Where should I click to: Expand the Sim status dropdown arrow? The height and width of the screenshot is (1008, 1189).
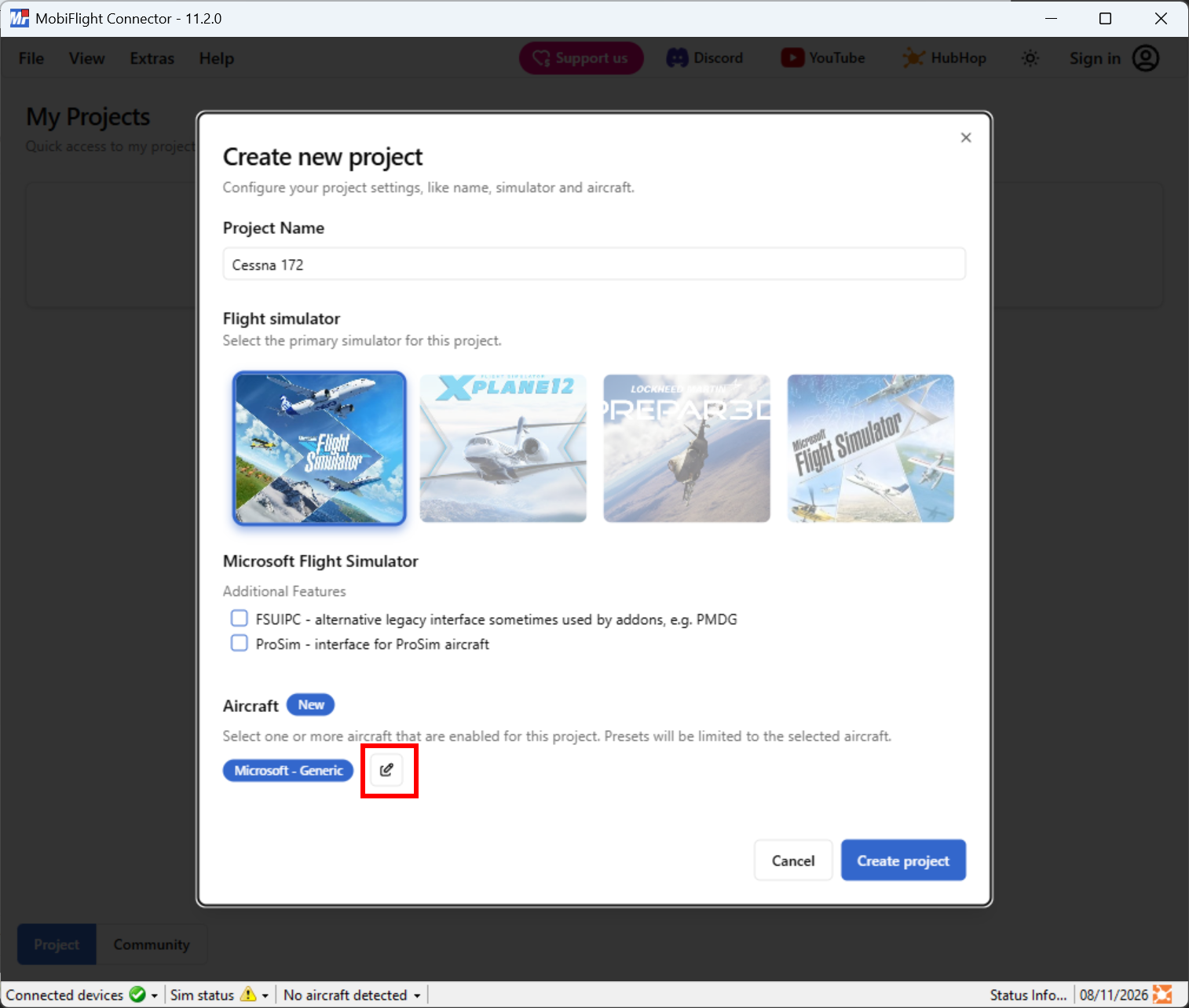265,995
